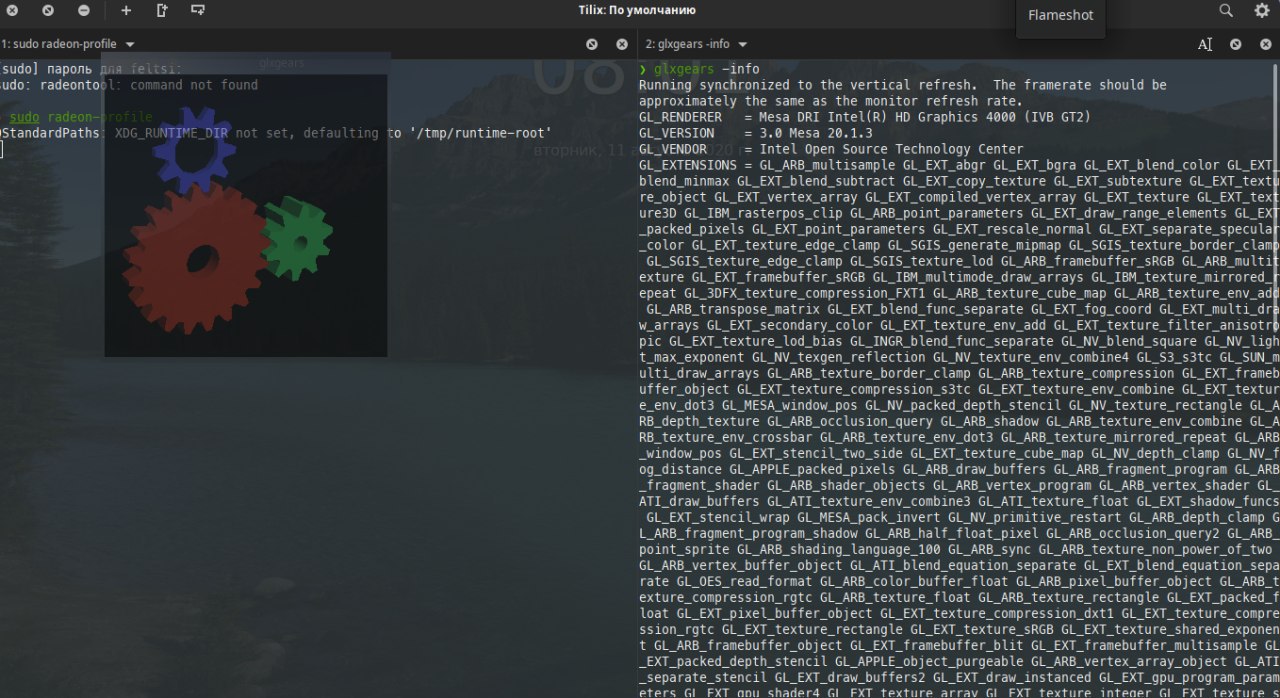Click the 'sudo radeon-profile' command in terminal 1
The width and height of the screenshot is (1280, 698).
(x=81, y=117)
